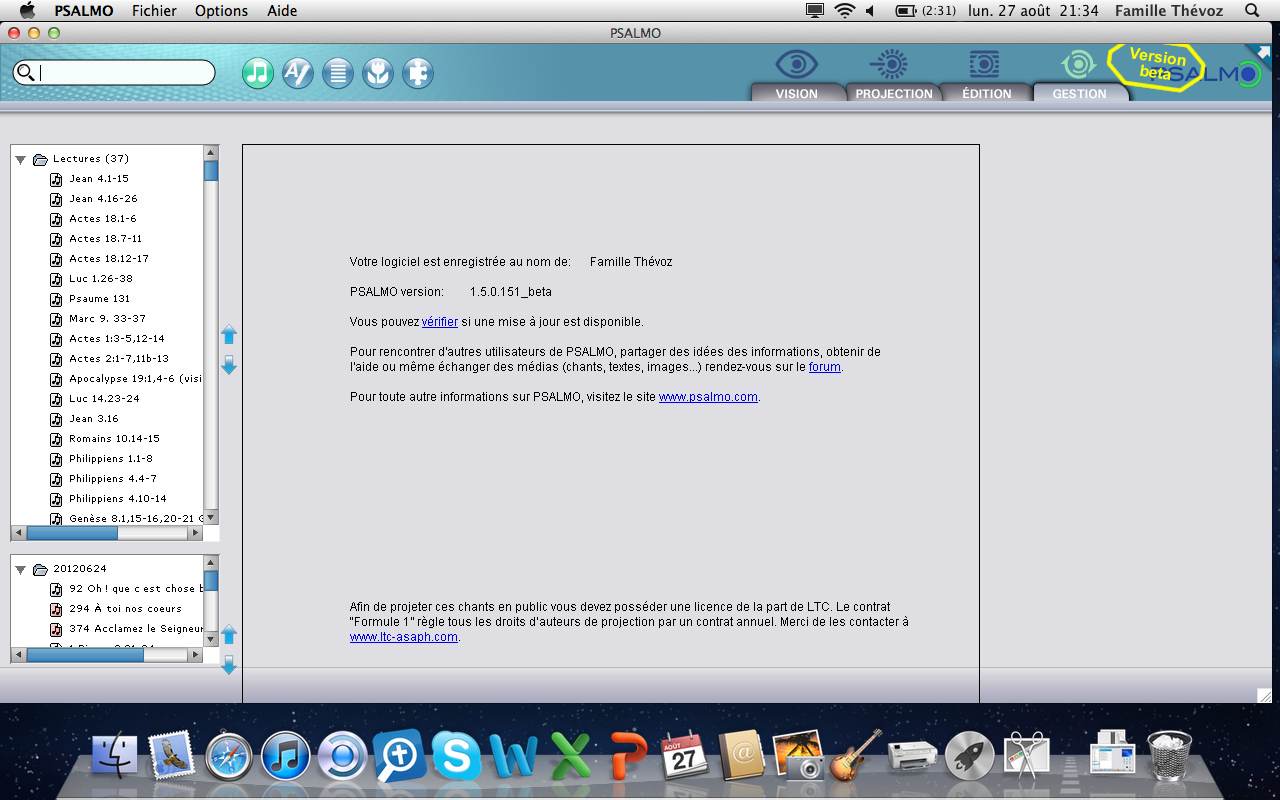Open the Fichier menu
This screenshot has height=800, width=1280.
[154, 10]
